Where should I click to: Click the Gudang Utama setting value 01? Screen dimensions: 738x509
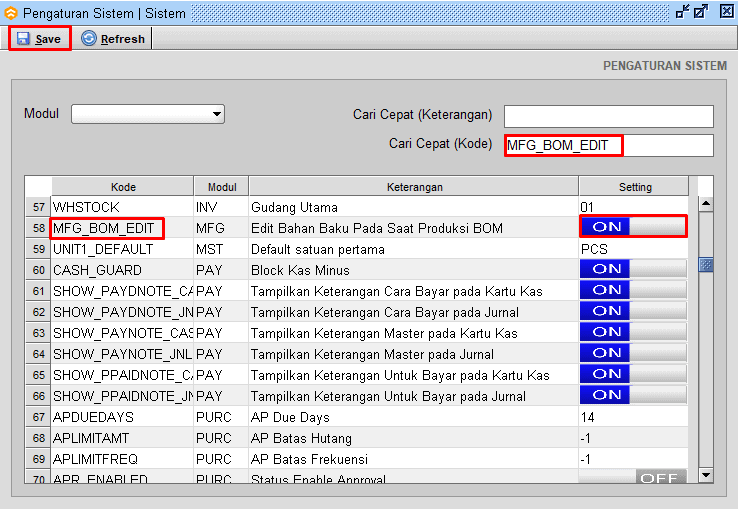634,207
